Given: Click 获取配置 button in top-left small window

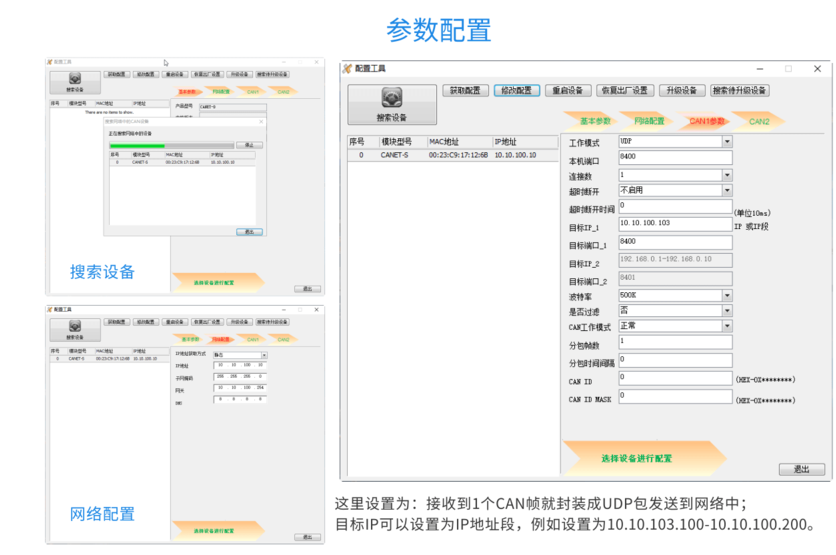Looking at the screenshot, I should pyautogui.click(x=117, y=74).
